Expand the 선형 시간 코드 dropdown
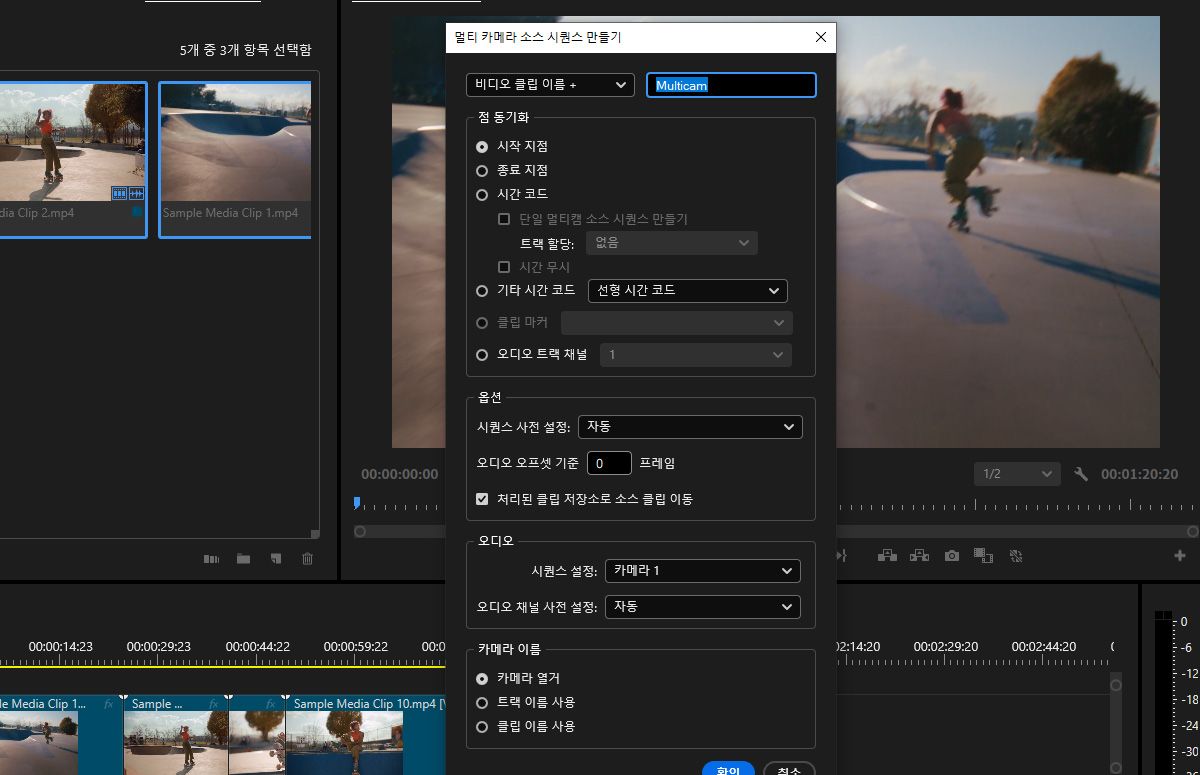Image resolution: width=1200 pixels, height=775 pixels. coord(687,291)
